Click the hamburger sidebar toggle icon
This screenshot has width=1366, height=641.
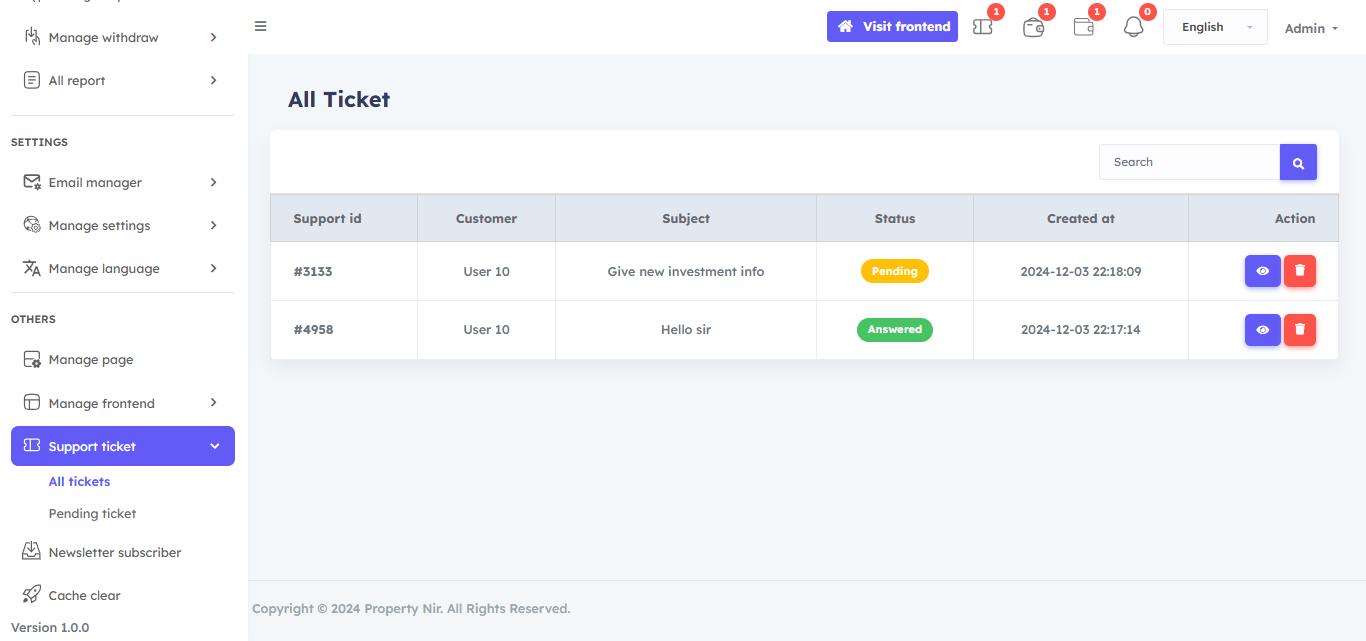[260, 26]
